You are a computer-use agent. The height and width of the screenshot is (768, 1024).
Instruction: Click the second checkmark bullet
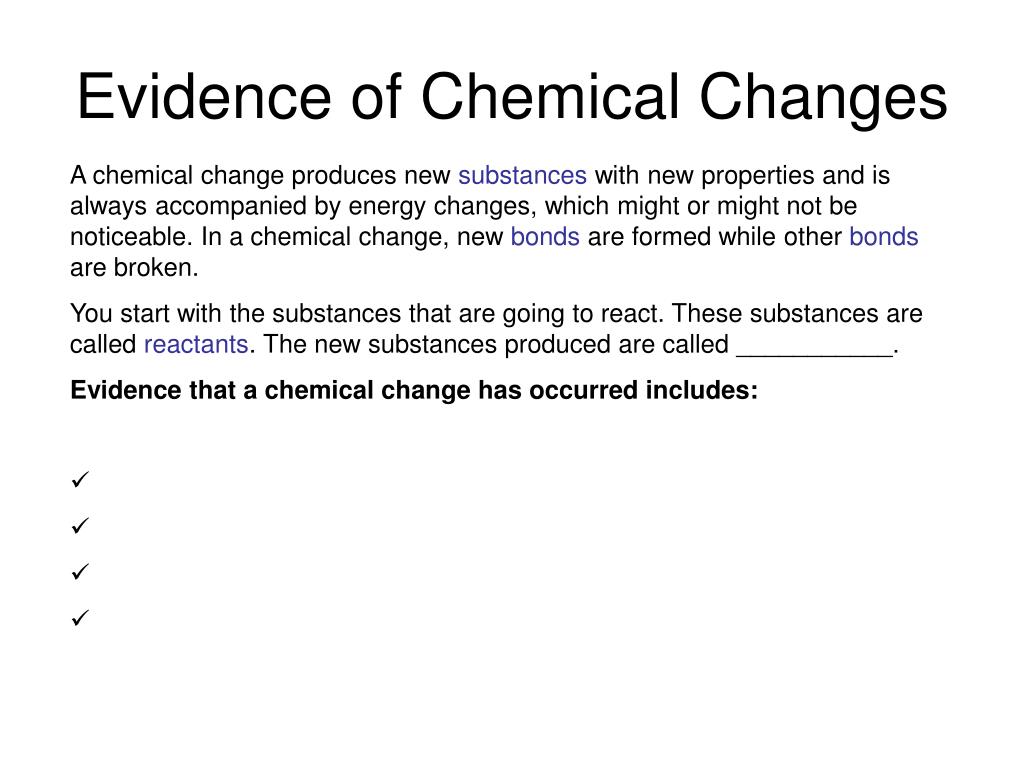pos(80,525)
